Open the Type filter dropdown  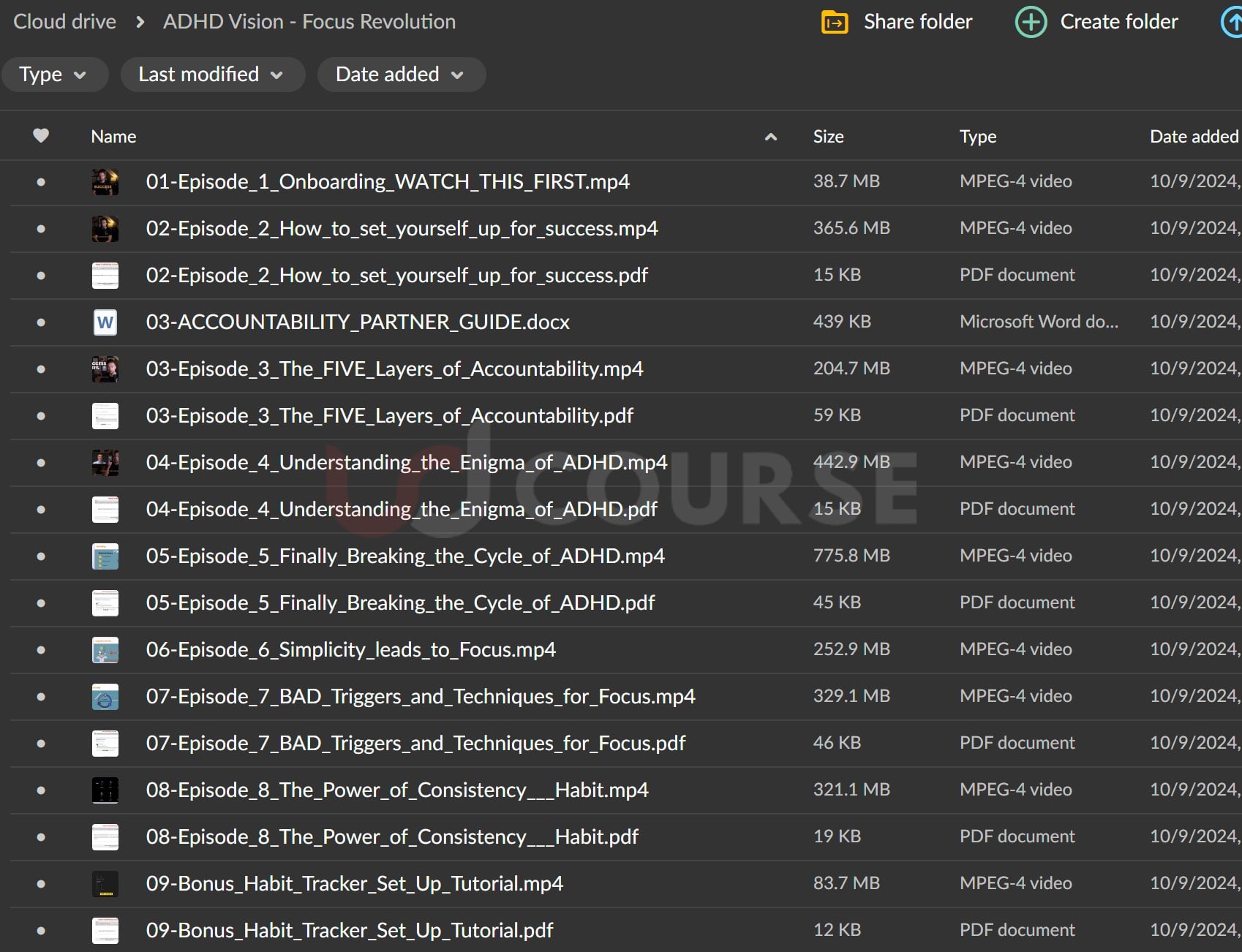click(x=53, y=75)
